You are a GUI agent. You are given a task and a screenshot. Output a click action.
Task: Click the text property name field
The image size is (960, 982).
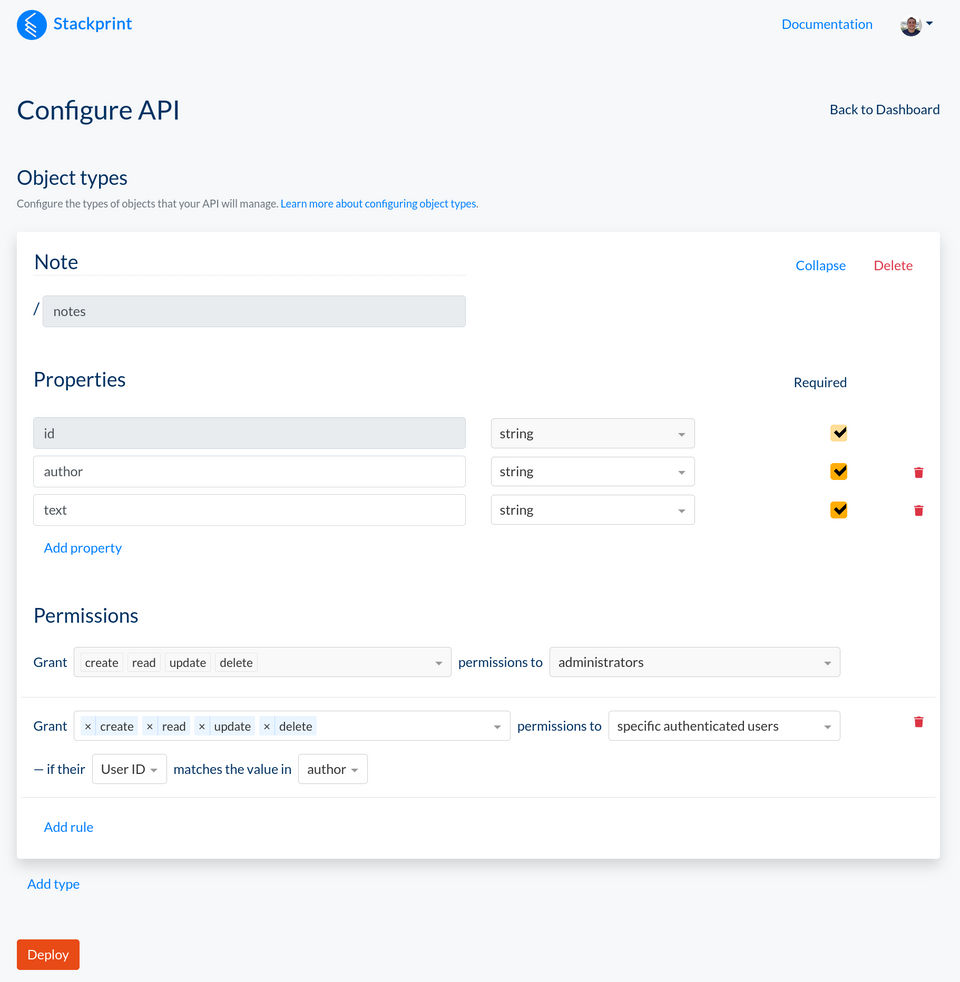[x=249, y=510]
